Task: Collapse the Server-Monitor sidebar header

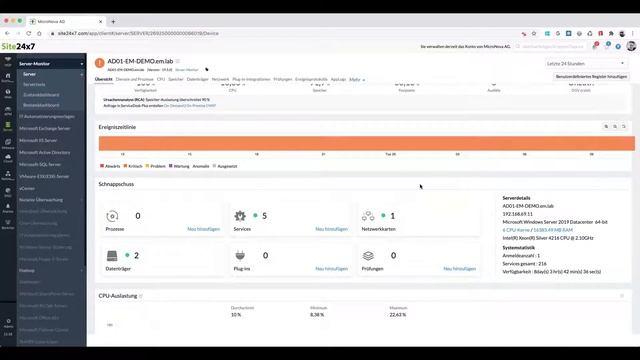Action: (x=82, y=64)
